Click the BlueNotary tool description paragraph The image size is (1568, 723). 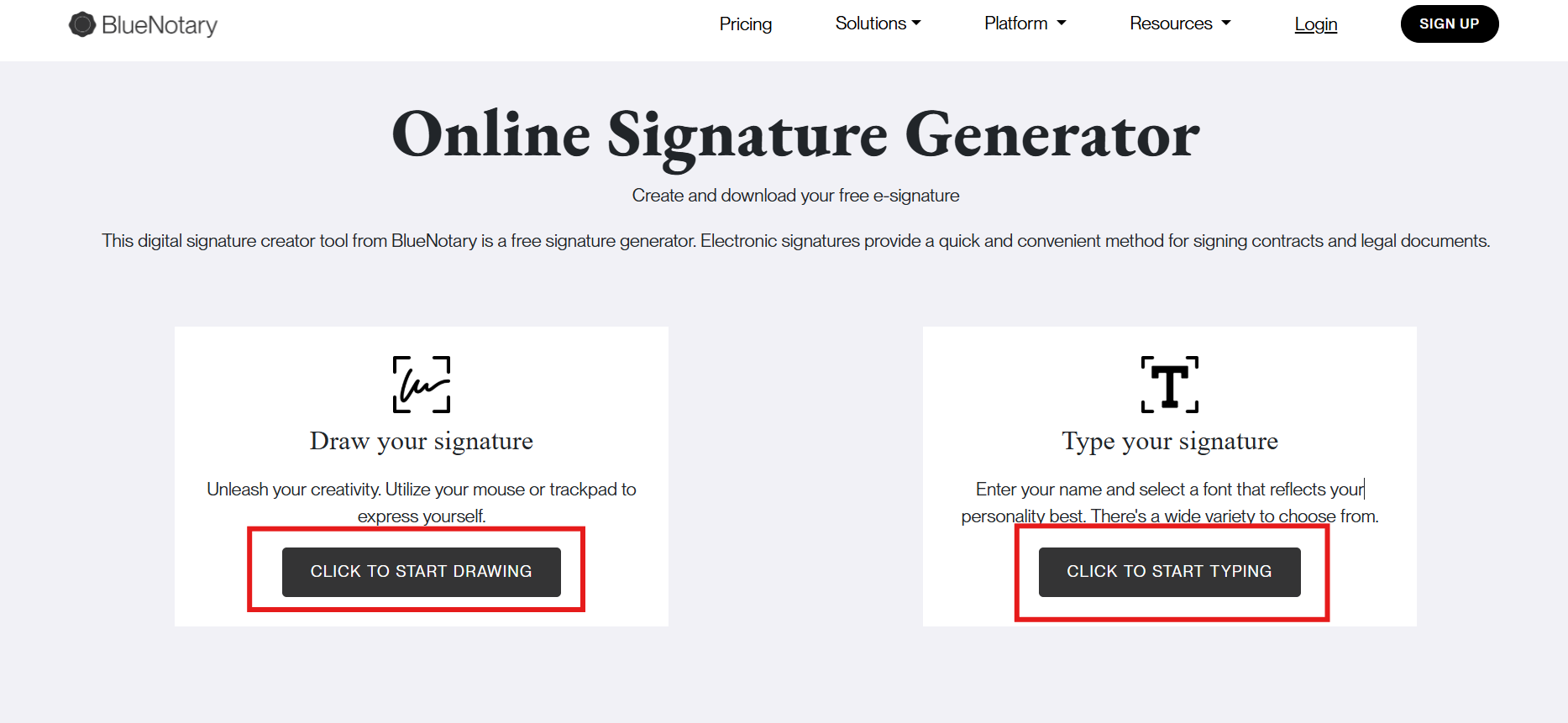(795, 241)
